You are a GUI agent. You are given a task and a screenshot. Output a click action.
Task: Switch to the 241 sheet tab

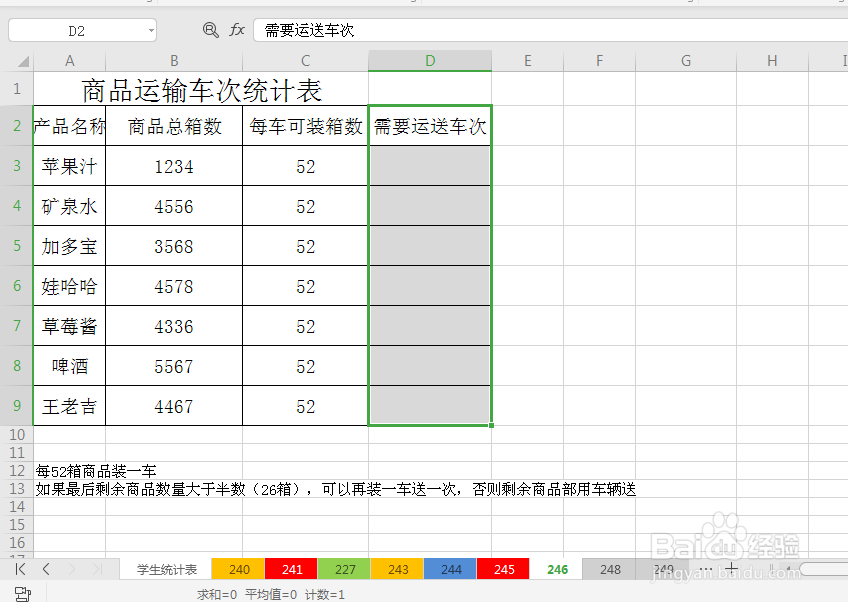point(292,569)
